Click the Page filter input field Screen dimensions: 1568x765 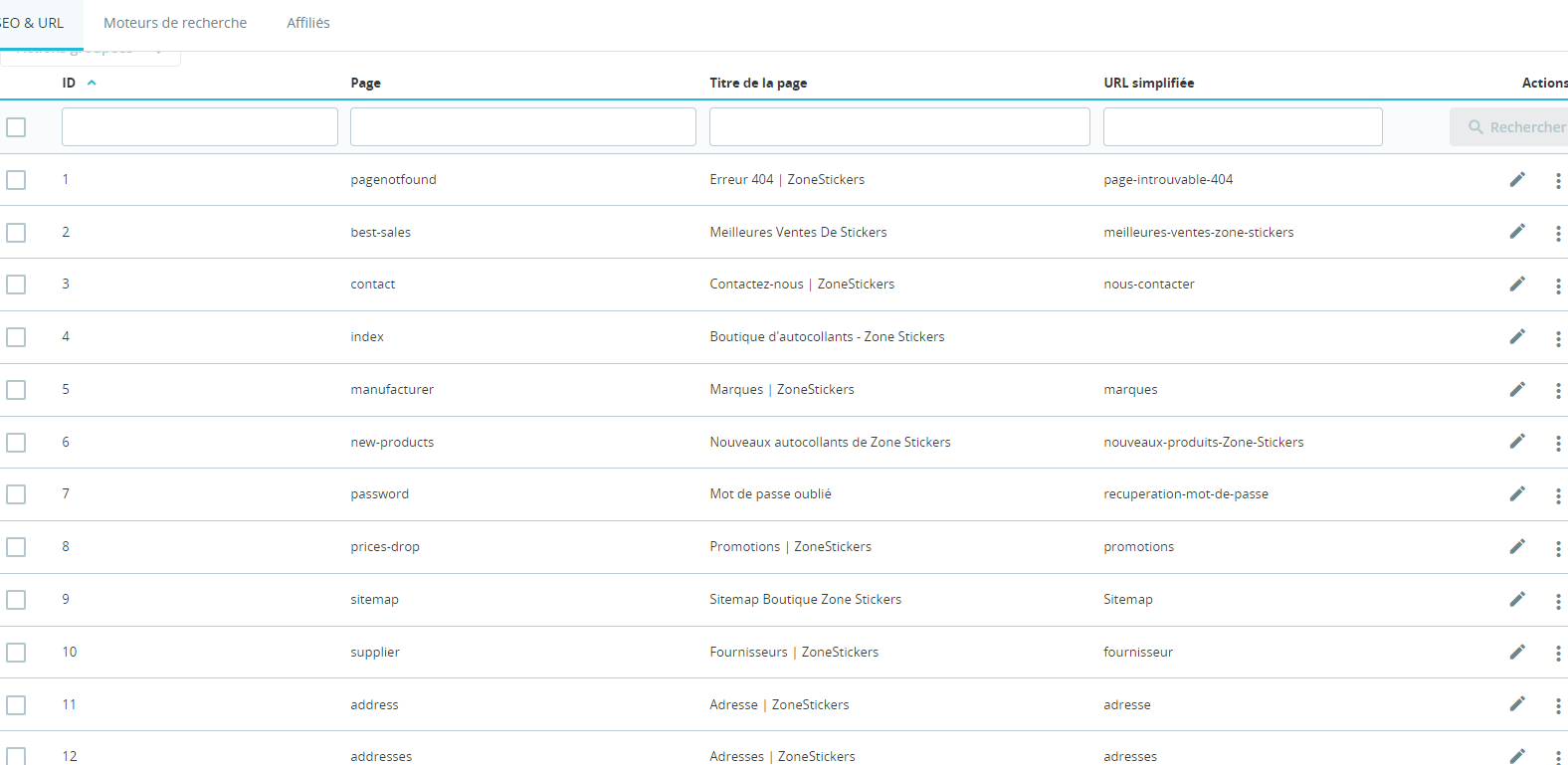[x=523, y=127]
